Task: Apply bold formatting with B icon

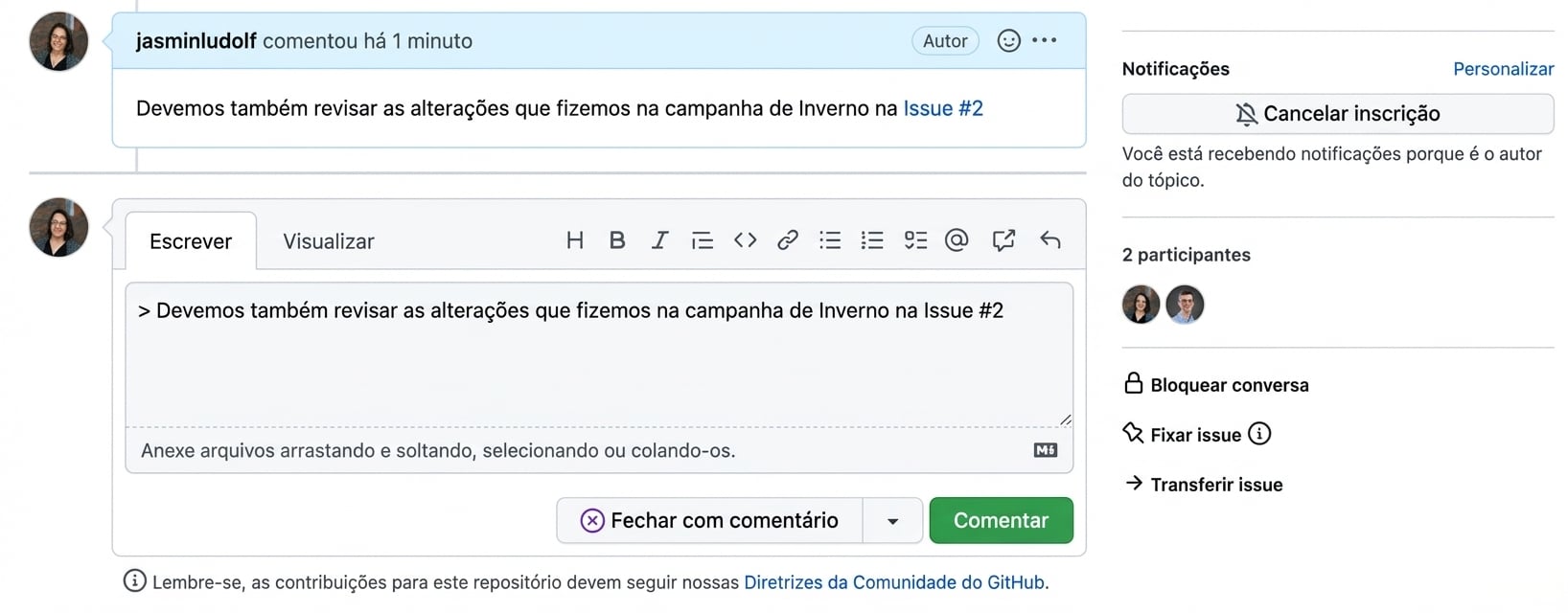Action: pos(617,240)
